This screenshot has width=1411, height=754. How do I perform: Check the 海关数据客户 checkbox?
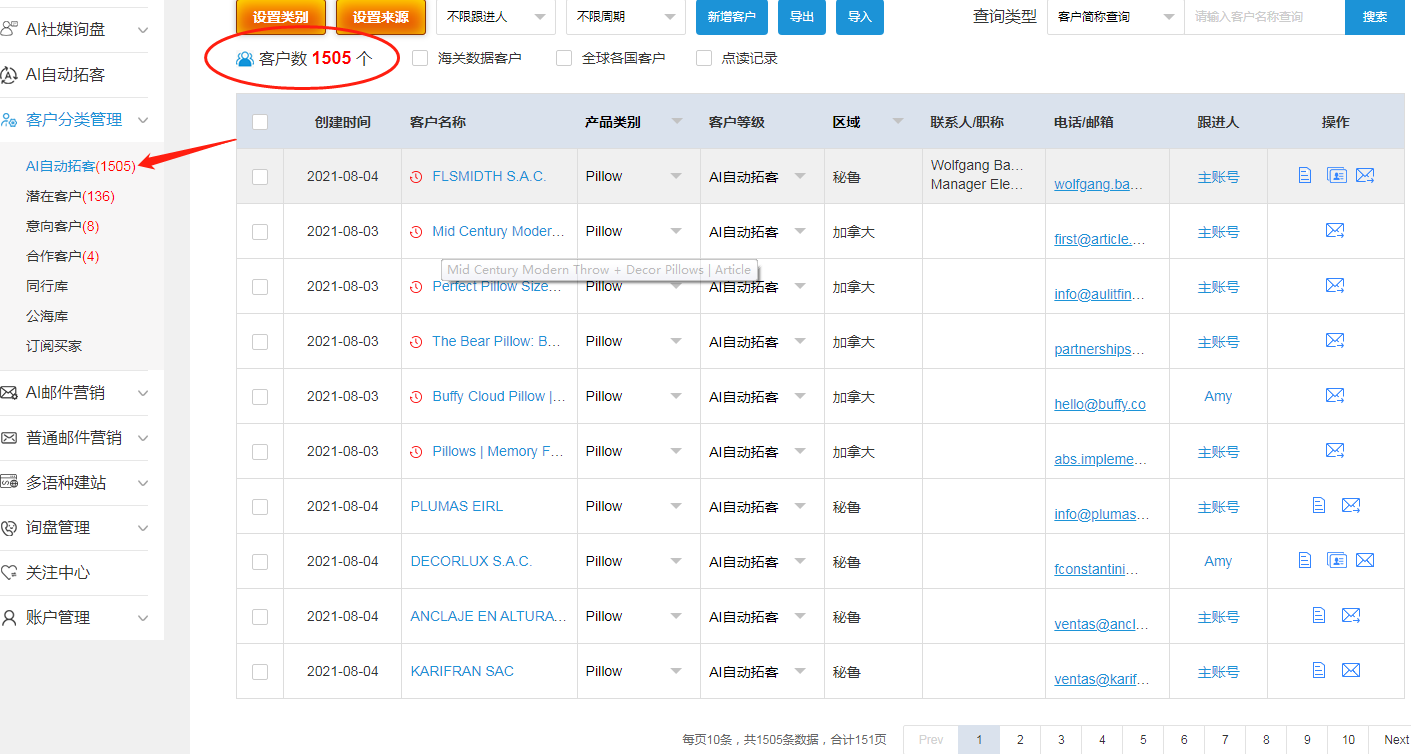coord(420,58)
